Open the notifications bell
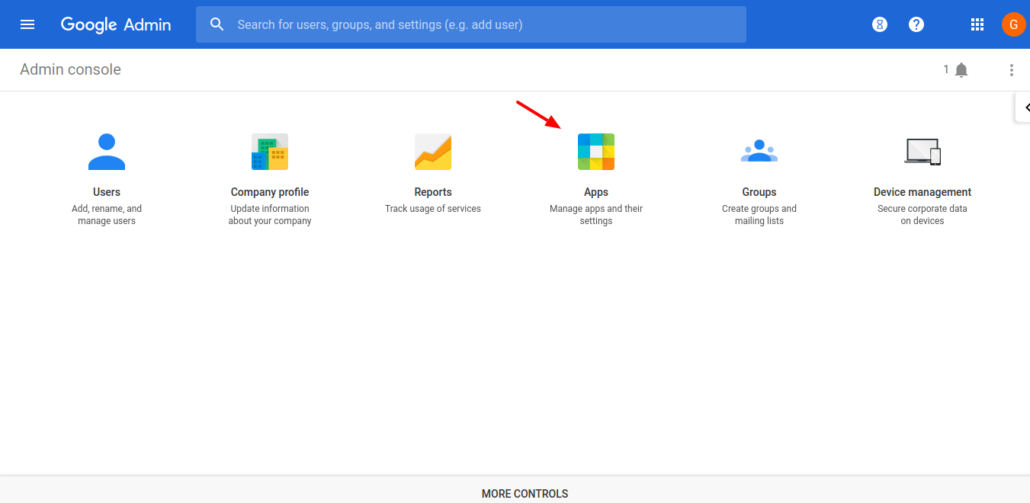The width and height of the screenshot is (1030, 503). click(962, 70)
